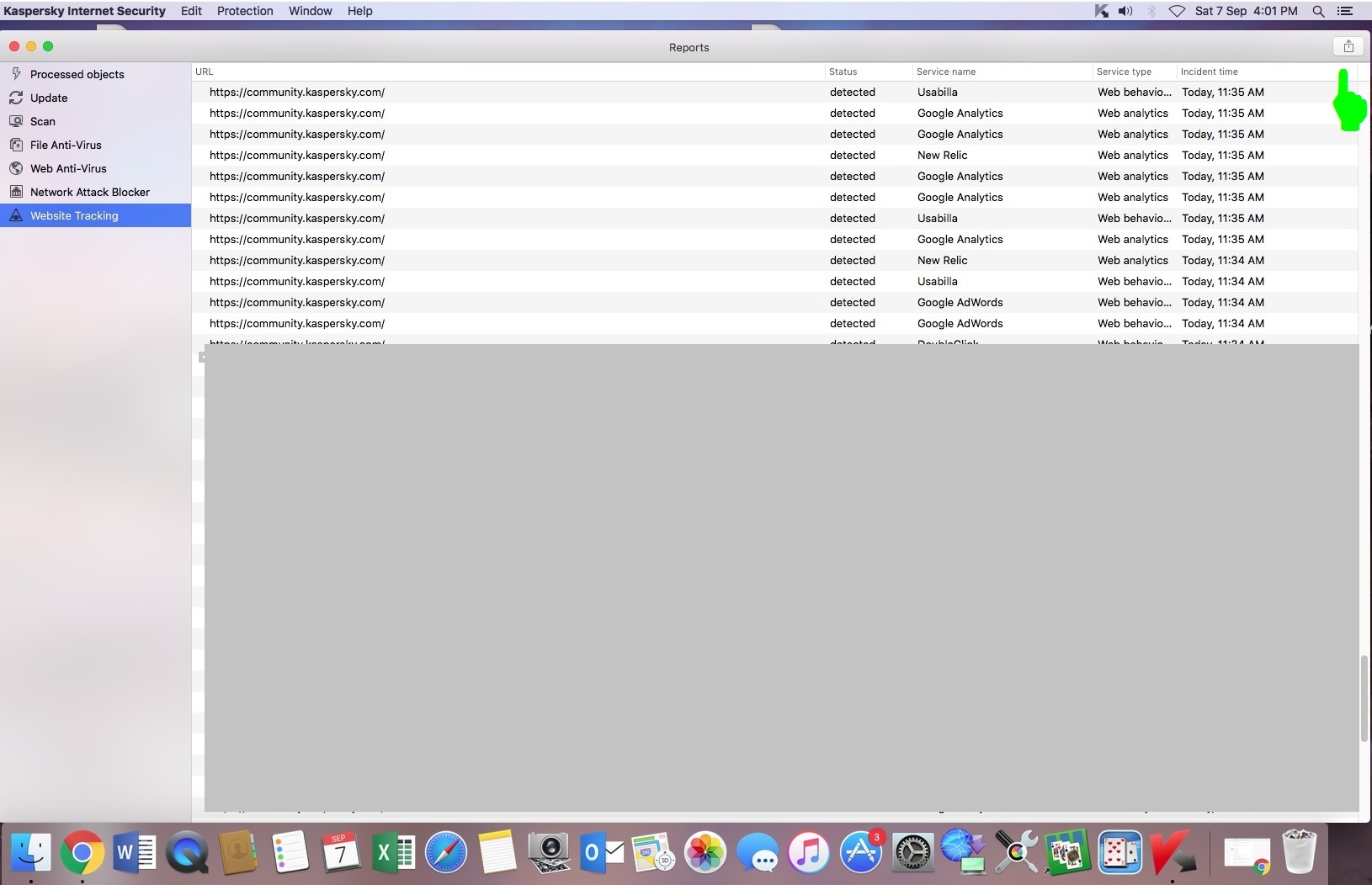The width and height of the screenshot is (1372, 885).
Task: Open the Kaspersky Internet Security menu
Action: 84,11
